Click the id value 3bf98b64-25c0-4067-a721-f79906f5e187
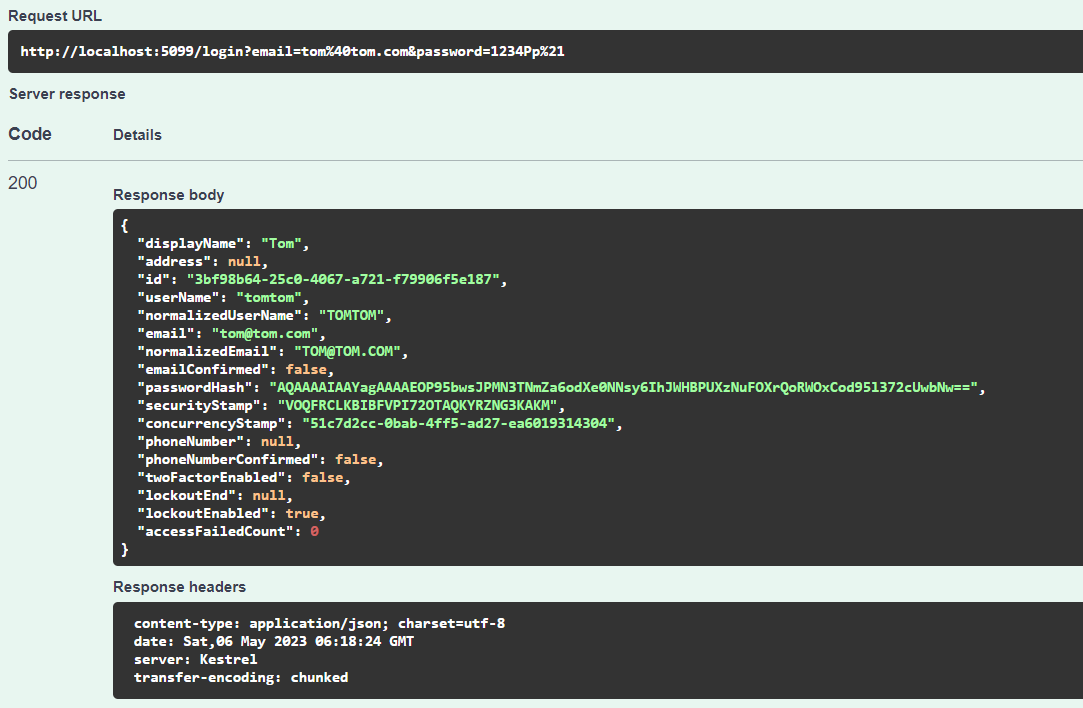This screenshot has width=1083, height=708. 343,279
